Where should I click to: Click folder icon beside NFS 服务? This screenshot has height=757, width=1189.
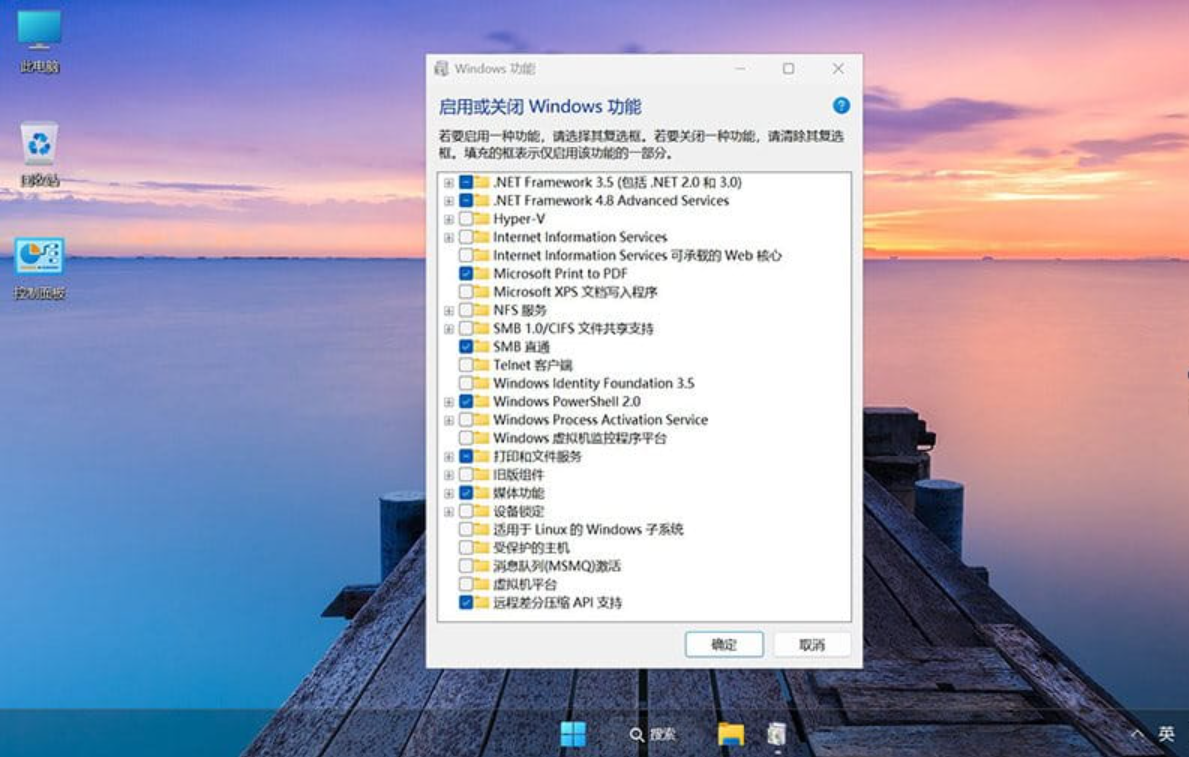click(482, 310)
